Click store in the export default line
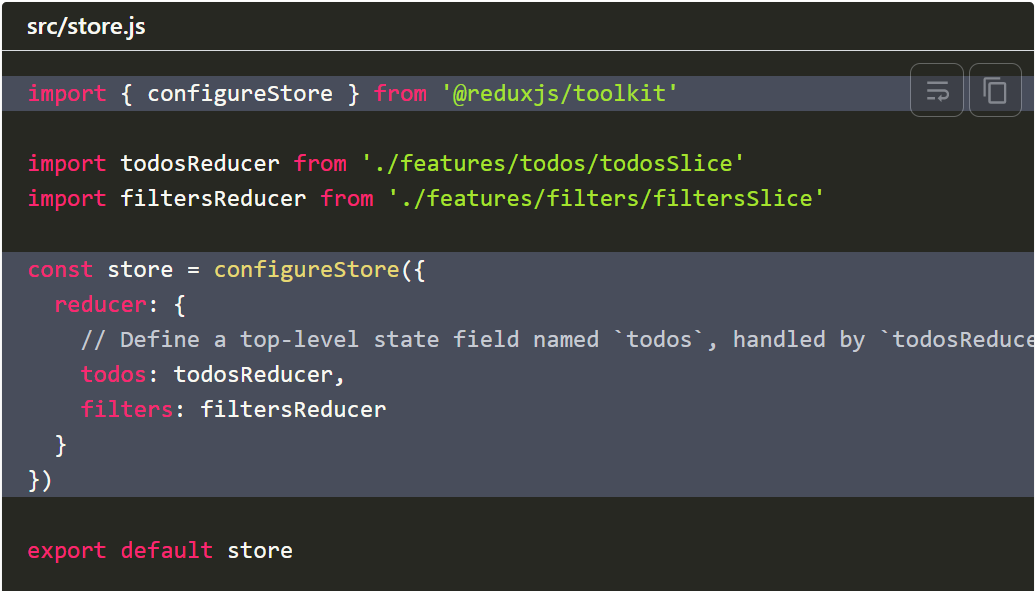Image resolution: width=1035 pixels, height=591 pixels. [260, 550]
